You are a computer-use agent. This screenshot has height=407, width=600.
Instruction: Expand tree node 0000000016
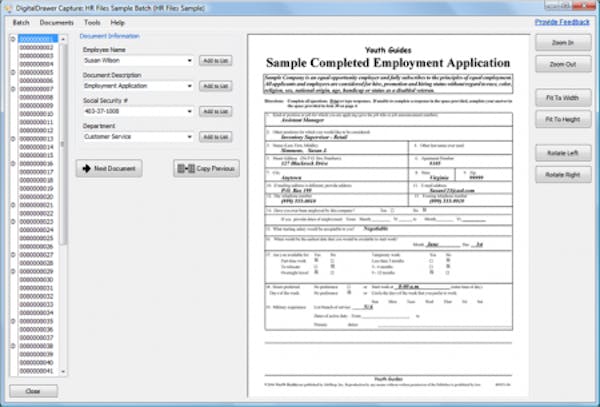click(13, 163)
